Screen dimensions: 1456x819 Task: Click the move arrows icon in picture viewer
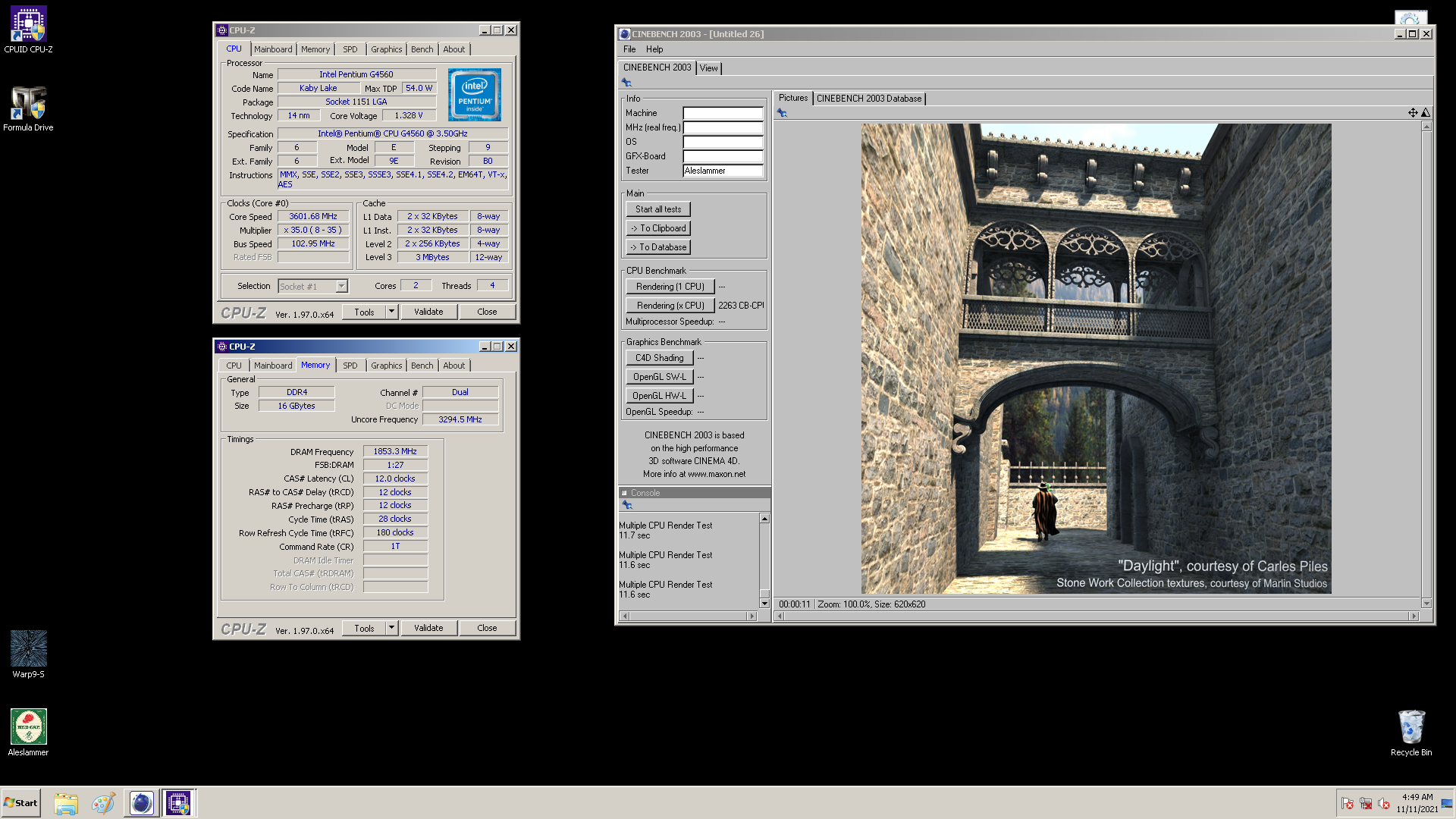1413,112
